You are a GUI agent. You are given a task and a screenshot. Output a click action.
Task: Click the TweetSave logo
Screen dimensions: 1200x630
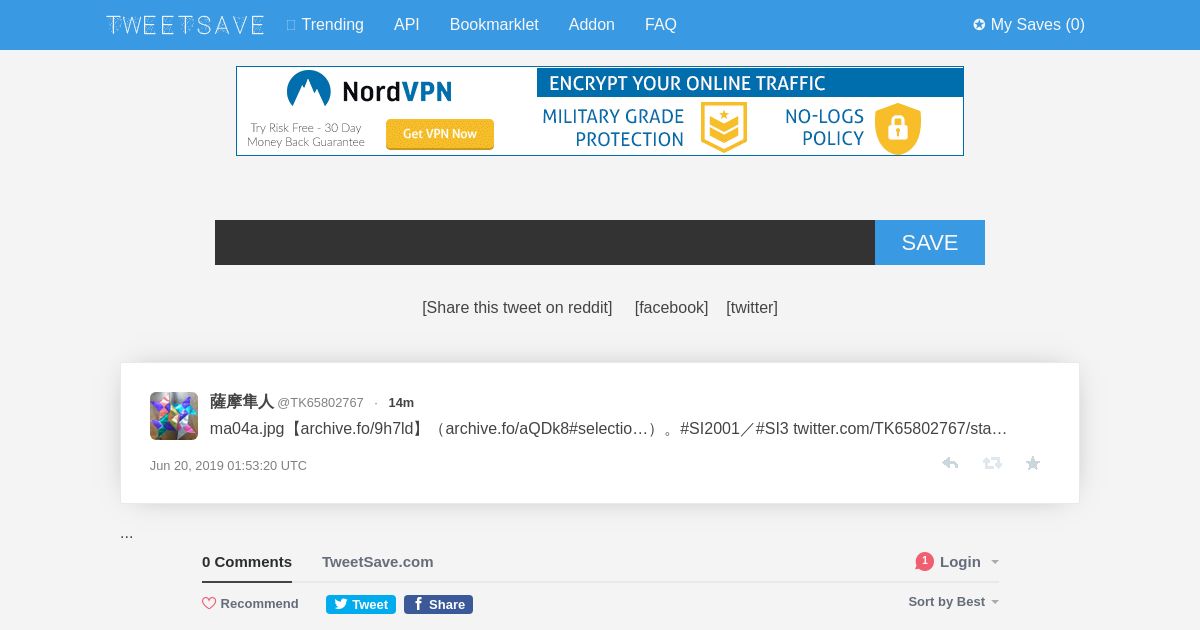[186, 25]
